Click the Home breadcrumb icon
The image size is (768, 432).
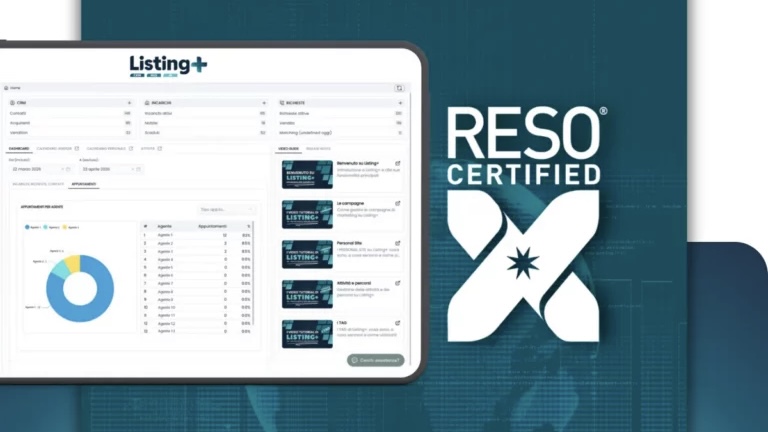click(6, 88)
